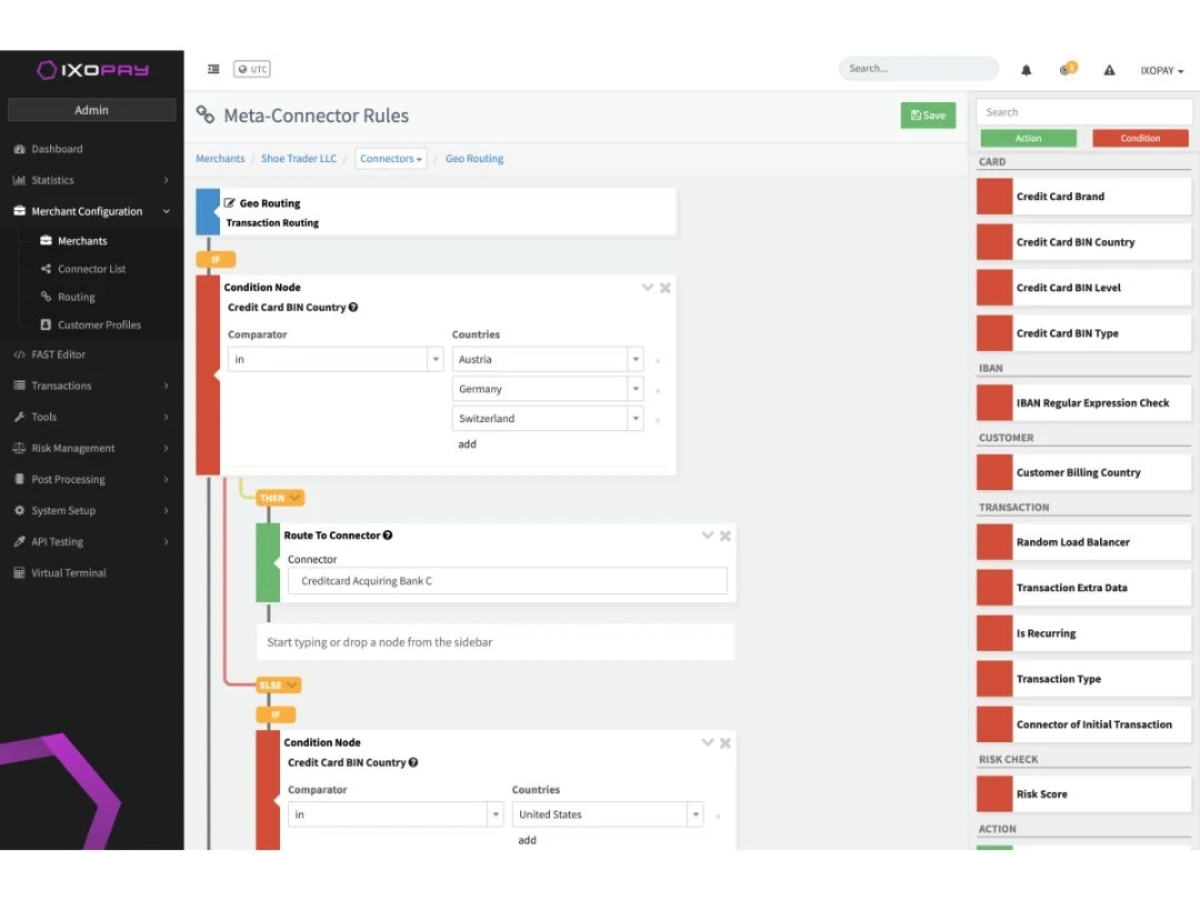The width and height of the screenshot is (1200, 900).
Task: Click 'Start typing or drop a node' field
Action: [495, 642]
